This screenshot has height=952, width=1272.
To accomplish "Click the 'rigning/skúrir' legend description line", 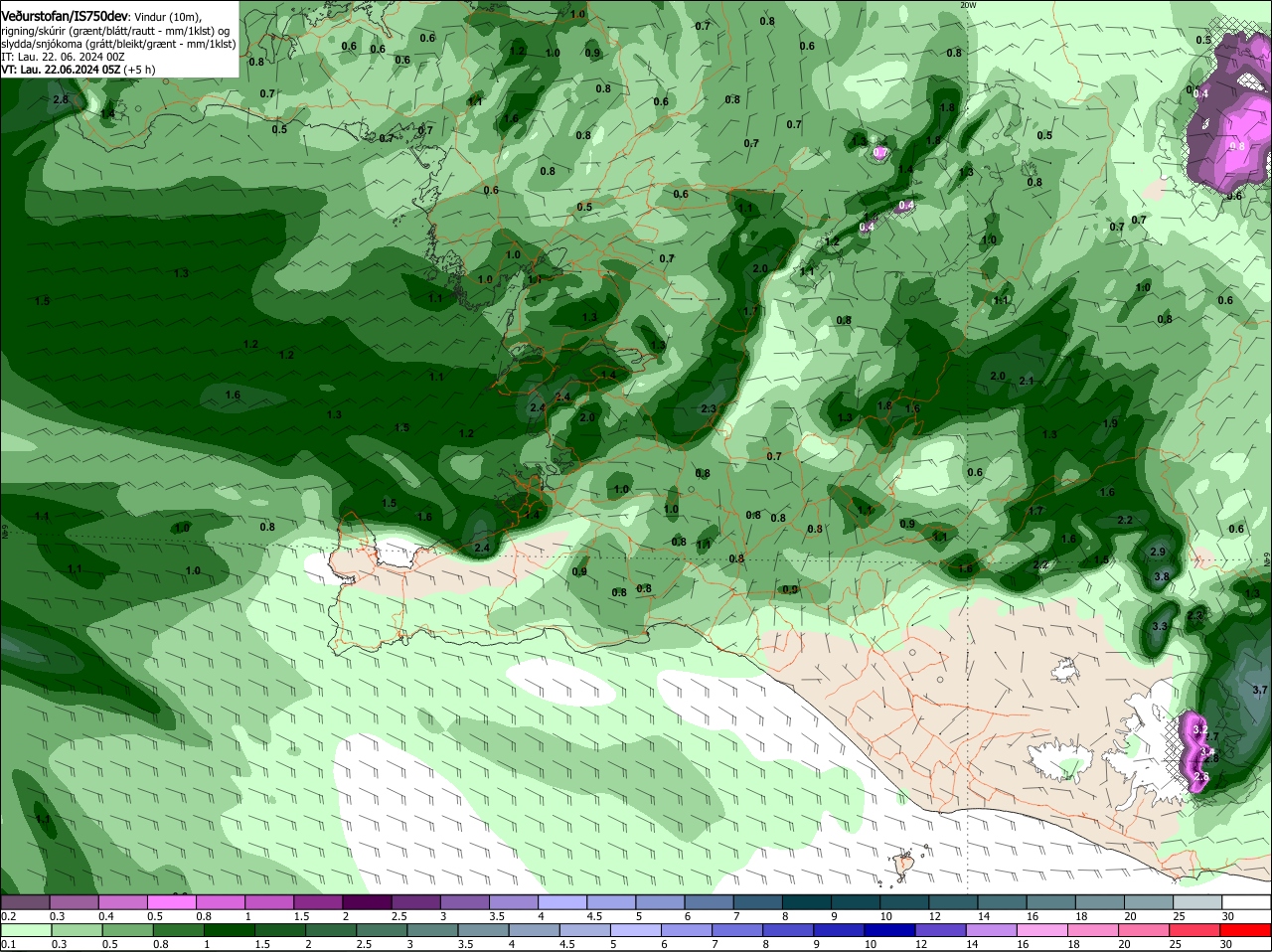I will pos(115,31).
